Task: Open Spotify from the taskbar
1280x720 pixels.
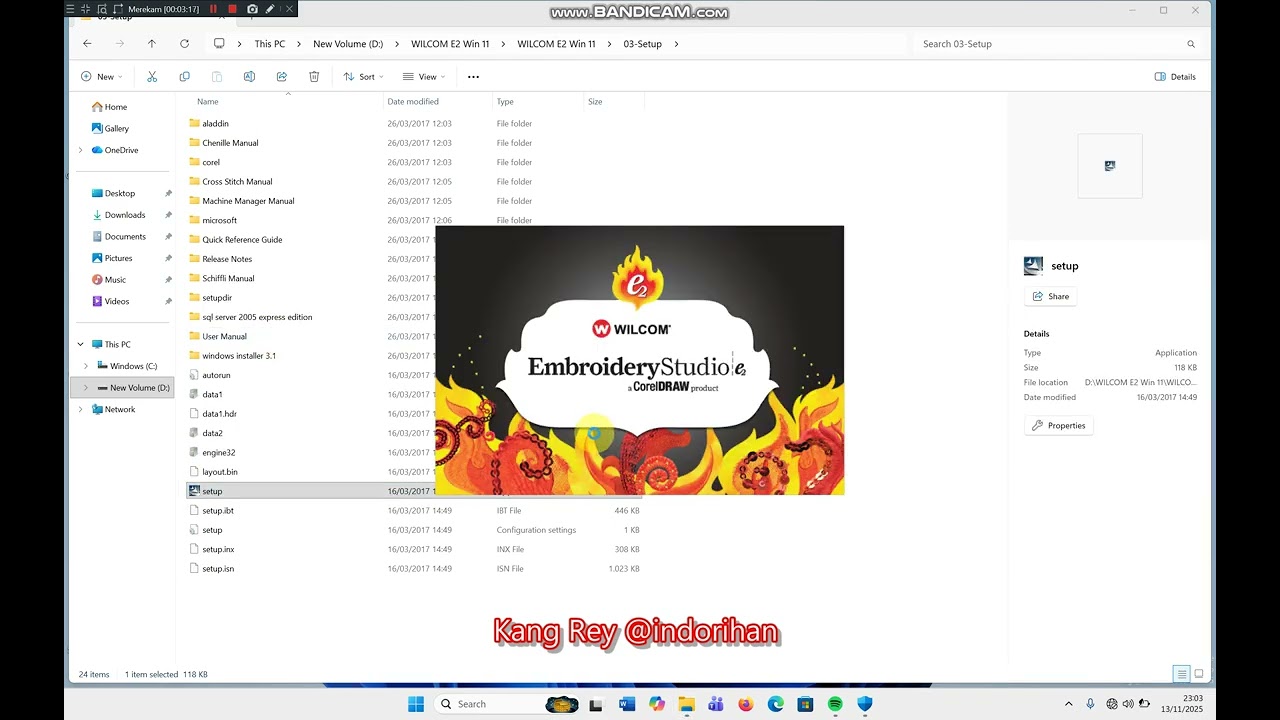Action: click(x=835, y=704)
